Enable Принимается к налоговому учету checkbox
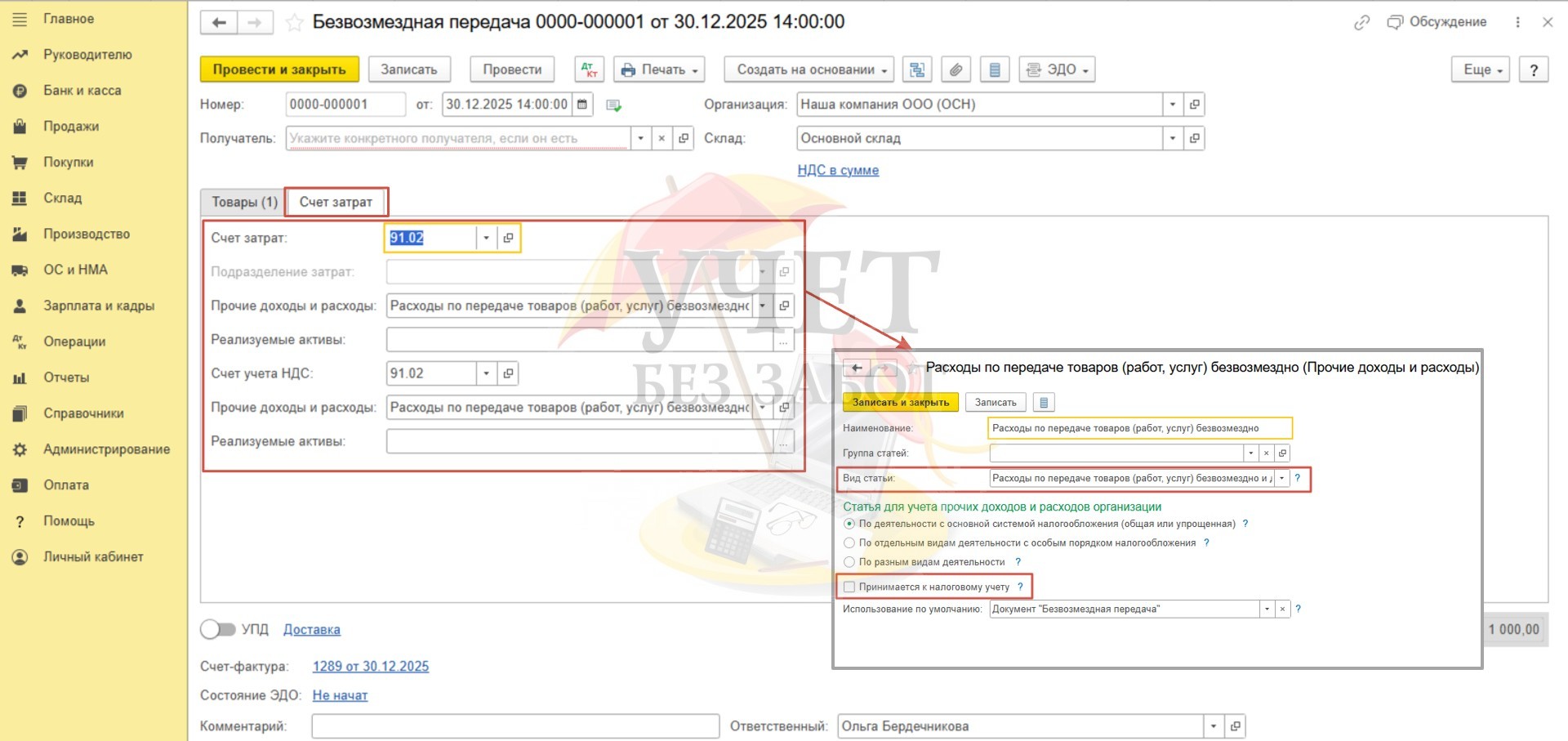 click(x=849, y=587)
